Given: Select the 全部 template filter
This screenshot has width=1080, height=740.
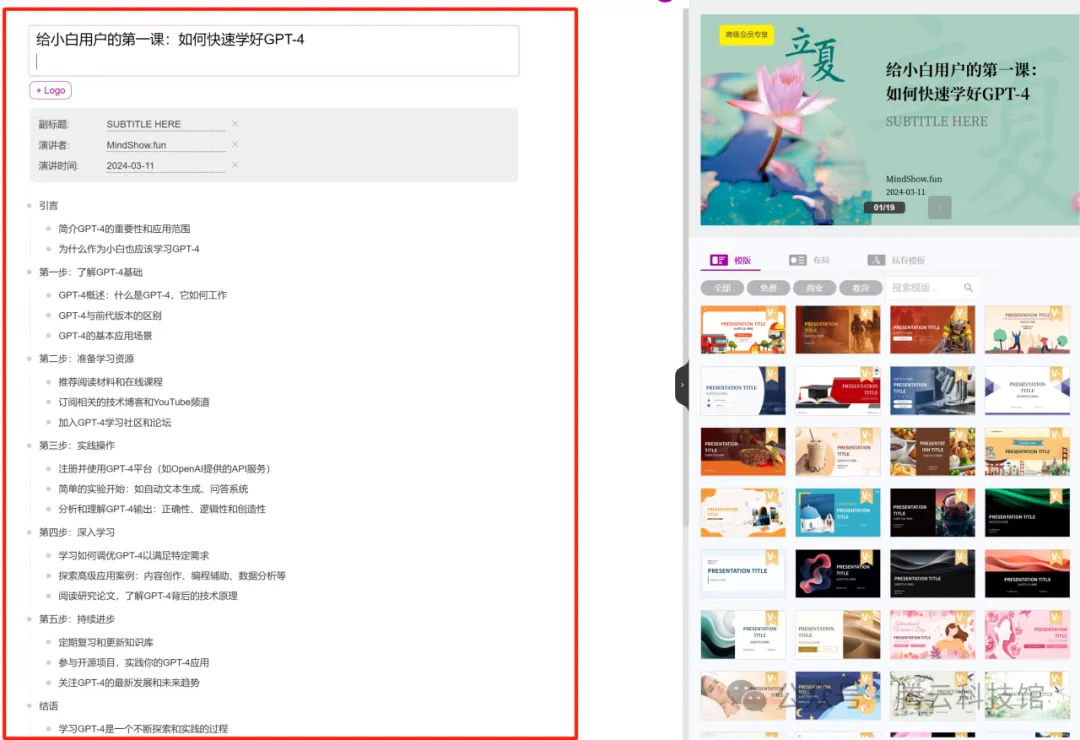Looking at the screenshot, I should 720,287.
